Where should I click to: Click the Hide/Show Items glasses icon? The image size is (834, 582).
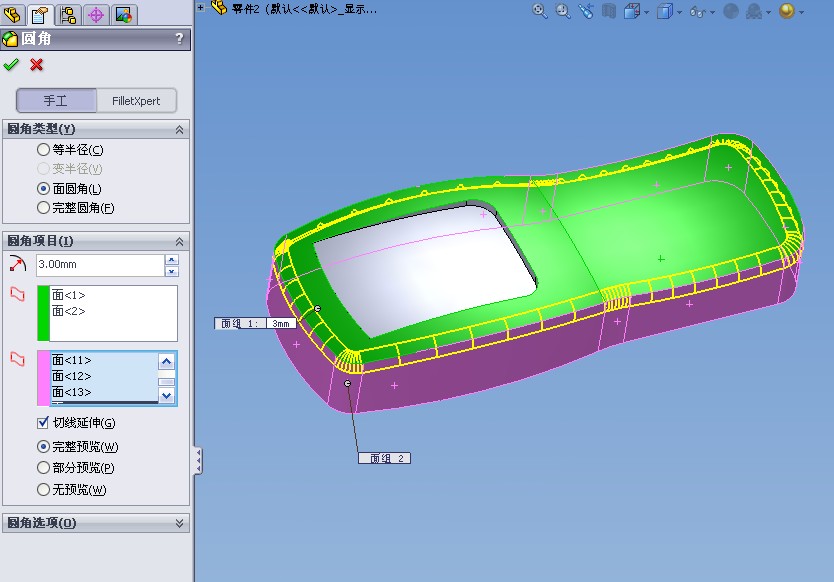[x=697, y=12]
